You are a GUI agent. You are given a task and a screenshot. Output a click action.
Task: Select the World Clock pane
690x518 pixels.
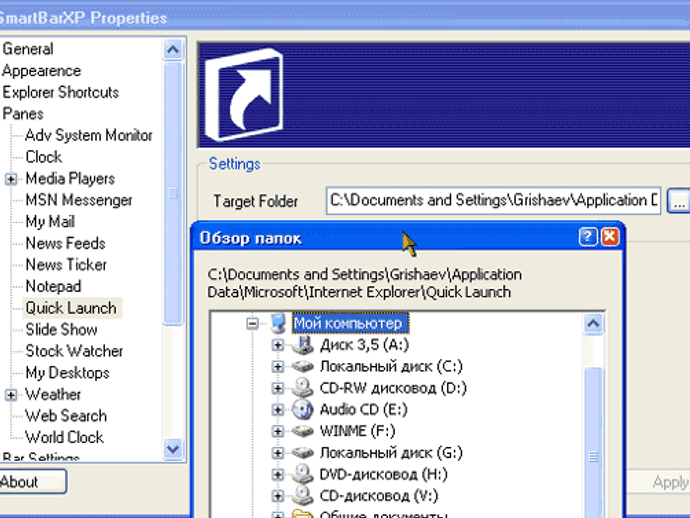click(x=64, y=437)
